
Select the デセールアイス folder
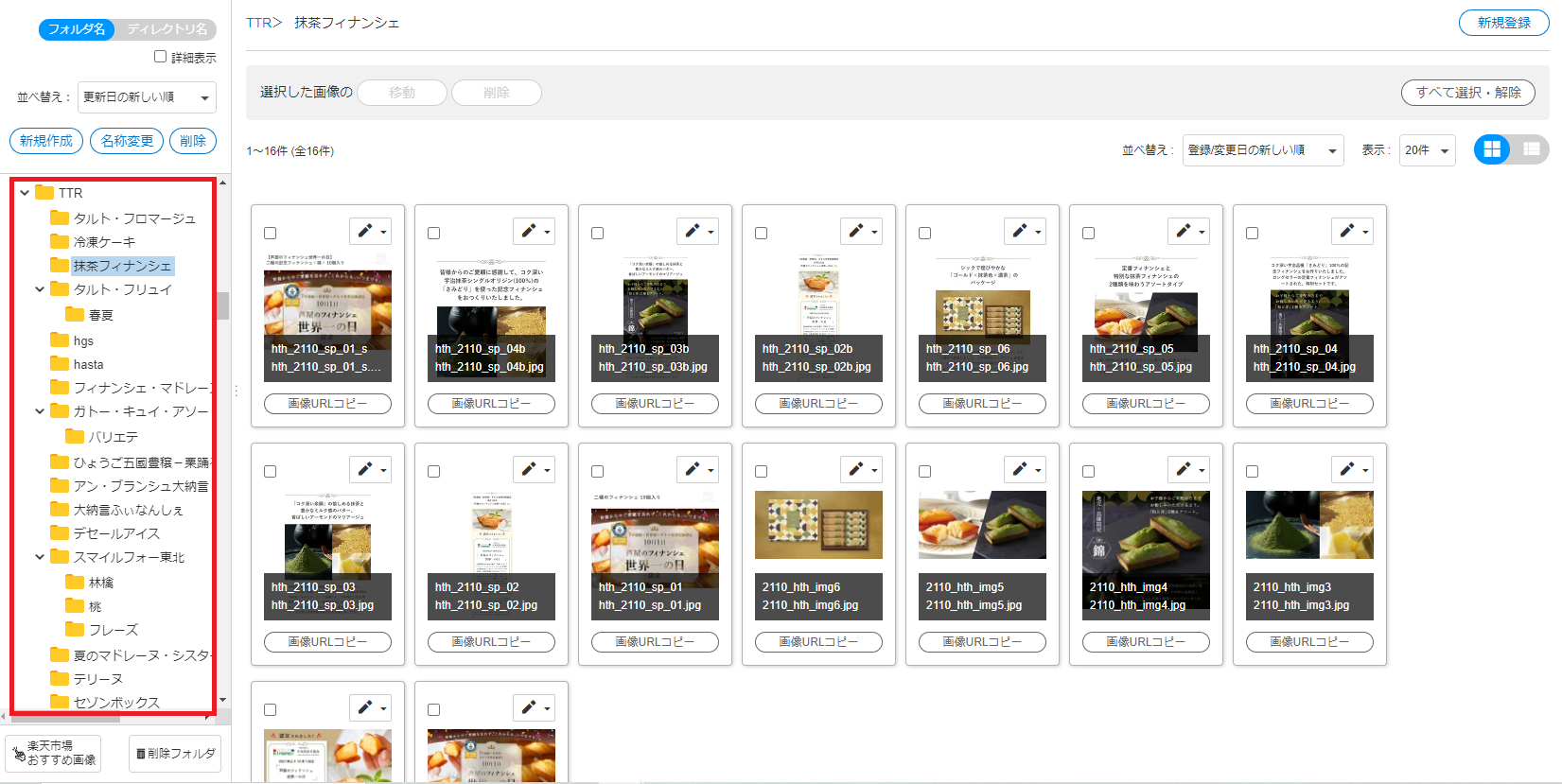point(117,533)
